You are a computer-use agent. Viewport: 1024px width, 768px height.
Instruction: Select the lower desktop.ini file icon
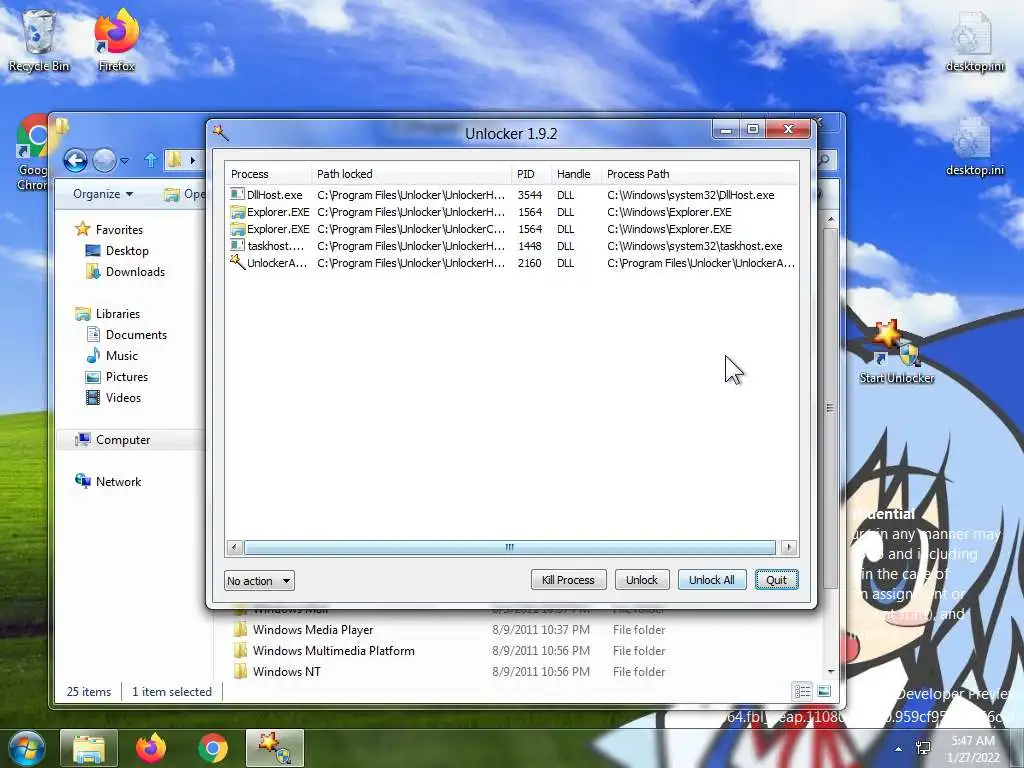974,146
